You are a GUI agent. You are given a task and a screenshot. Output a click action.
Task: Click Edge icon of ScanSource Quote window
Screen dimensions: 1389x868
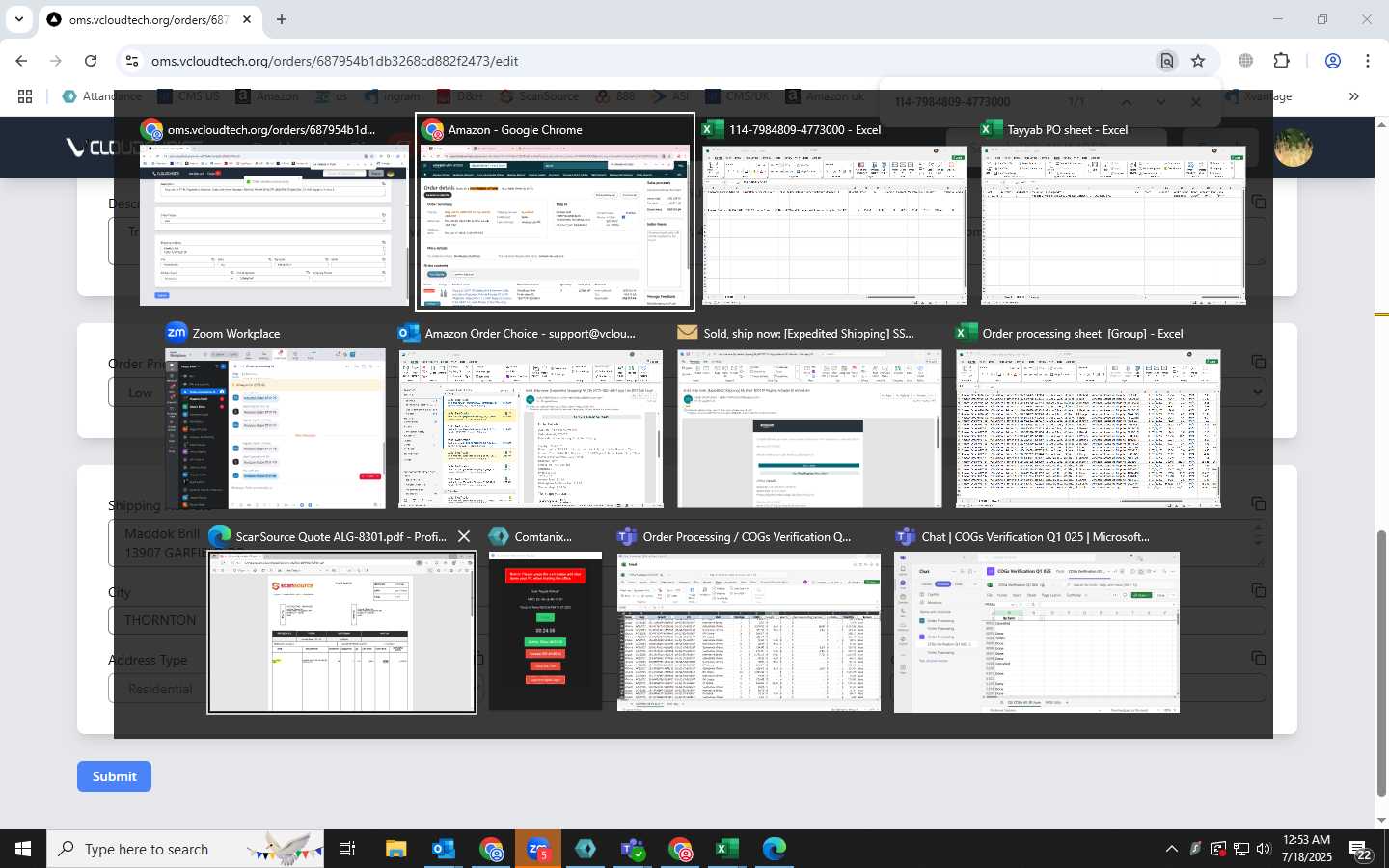pos(220,536)
